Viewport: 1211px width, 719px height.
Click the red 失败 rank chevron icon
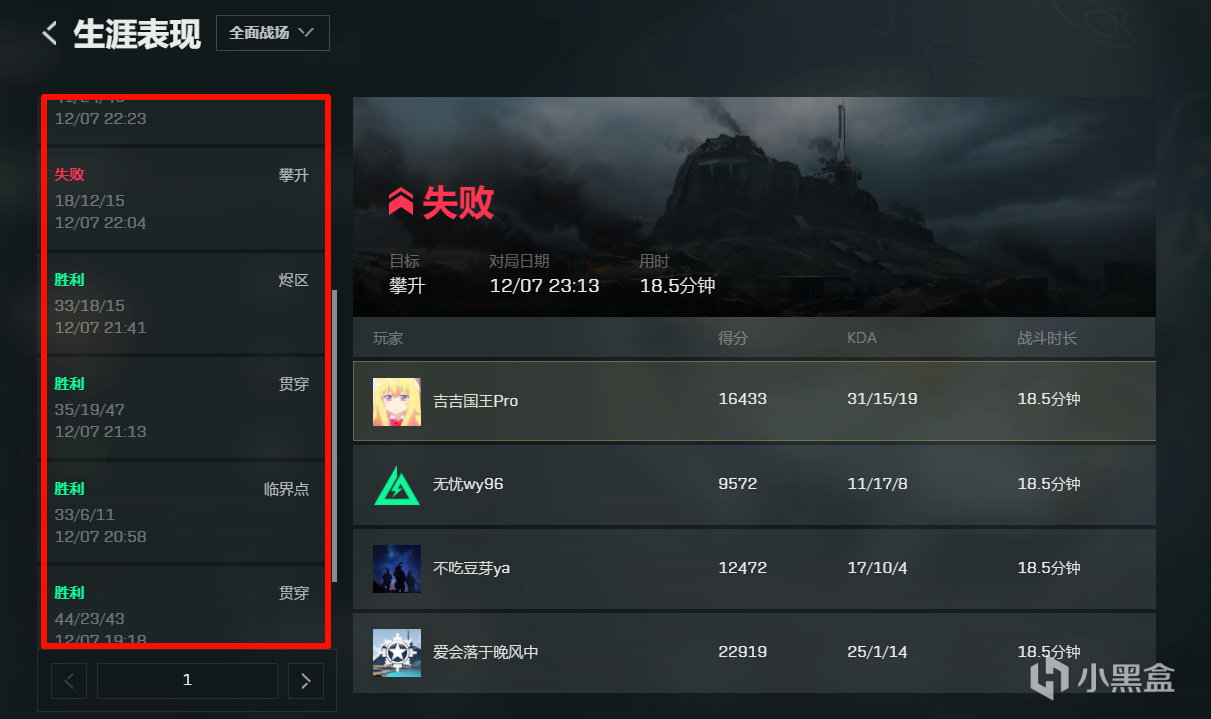[401, 203]
